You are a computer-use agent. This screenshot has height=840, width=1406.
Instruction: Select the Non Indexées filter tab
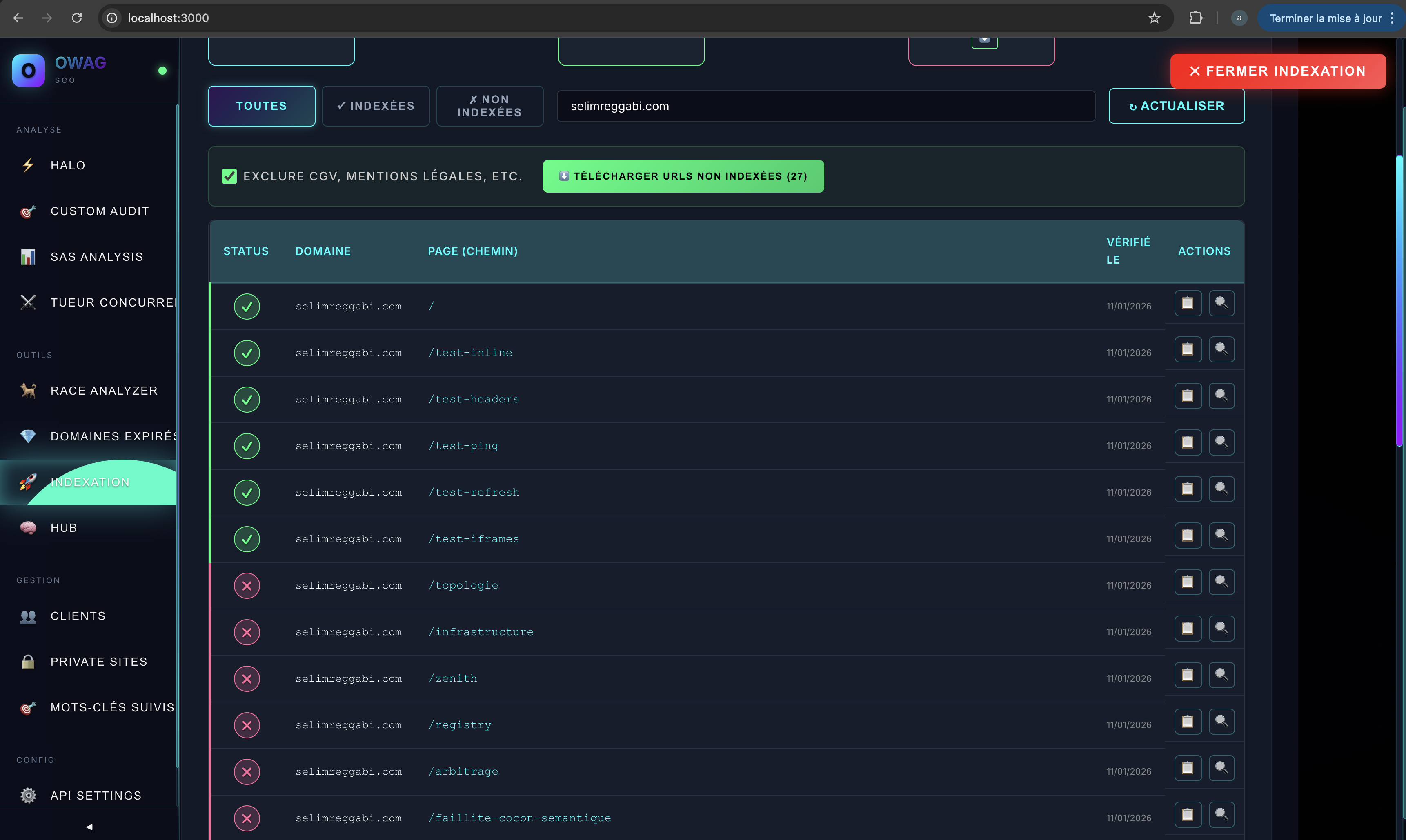point(489,106)
